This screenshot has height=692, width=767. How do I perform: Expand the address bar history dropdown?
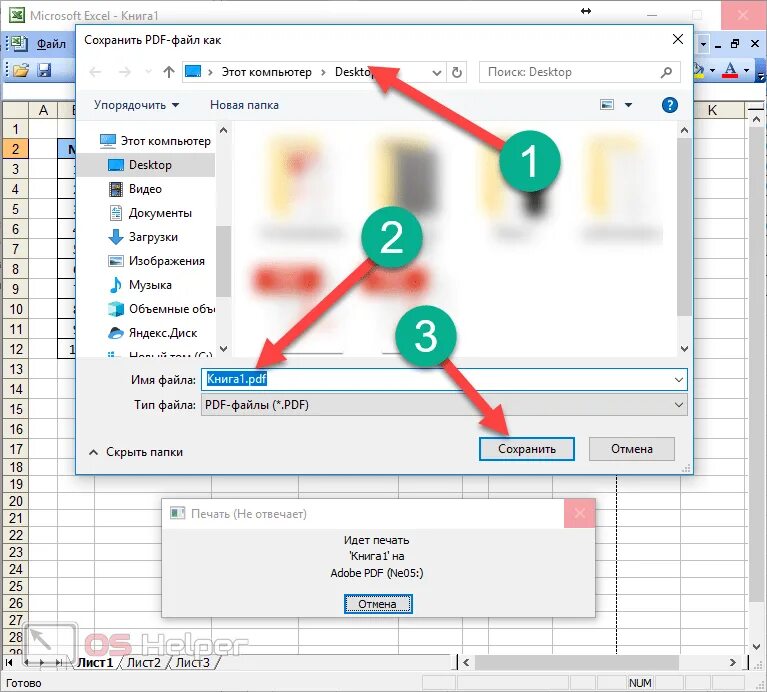click(437, 72)
